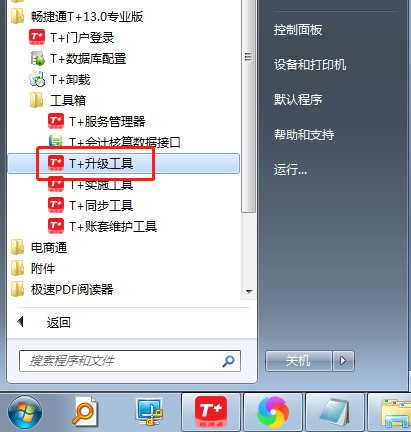Open the shutdown options arrow next to 关机
The width and height of the screenshot is (411, 432).
(343, 361)
